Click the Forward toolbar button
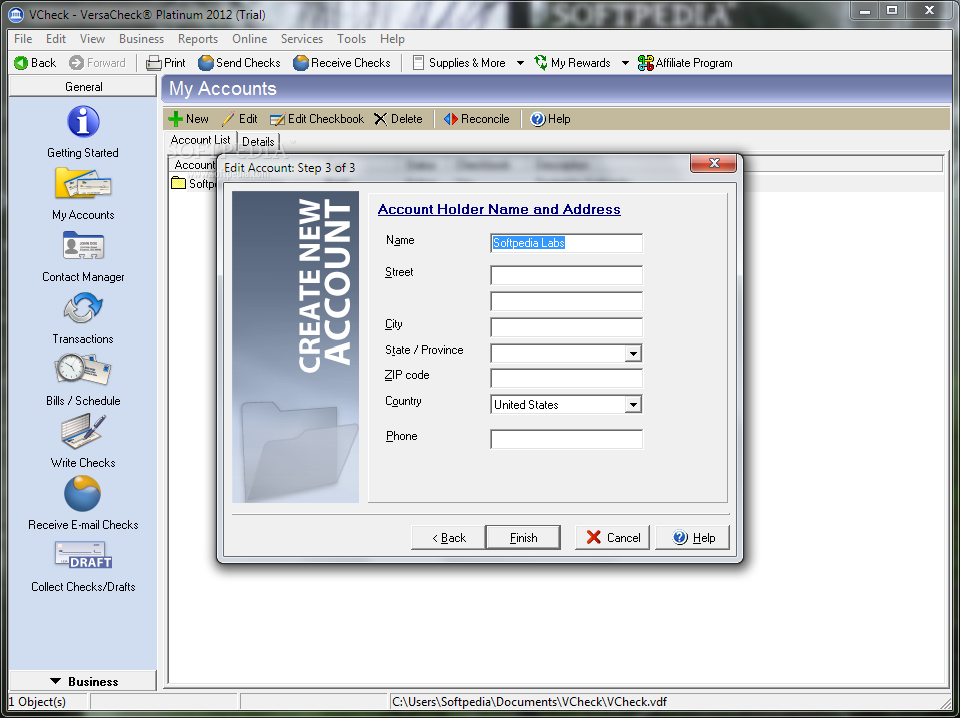The image size is (960, 718). 97,62
